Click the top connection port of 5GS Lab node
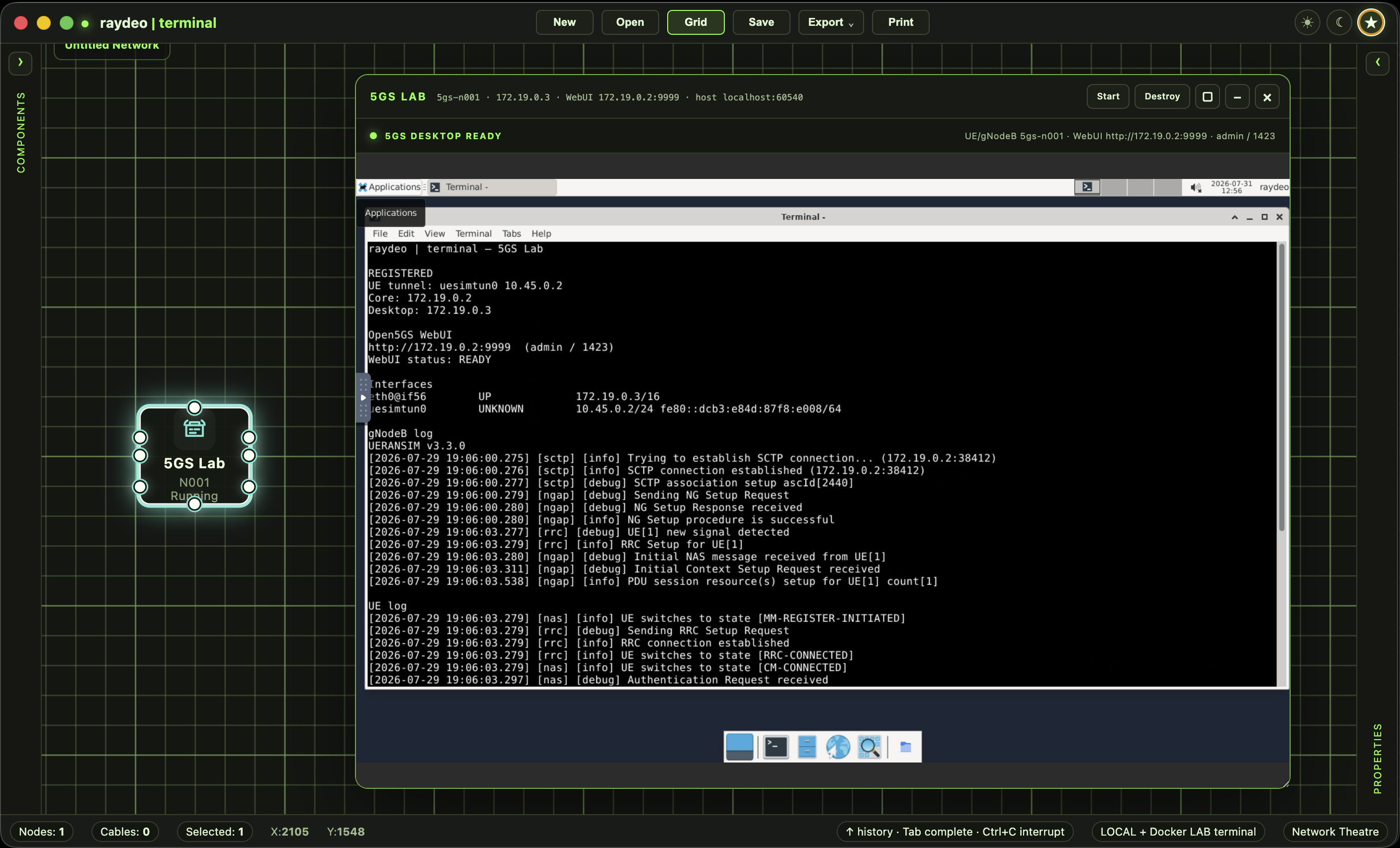The width and height of the screenshot is (1400, 848). click(194, 408)
